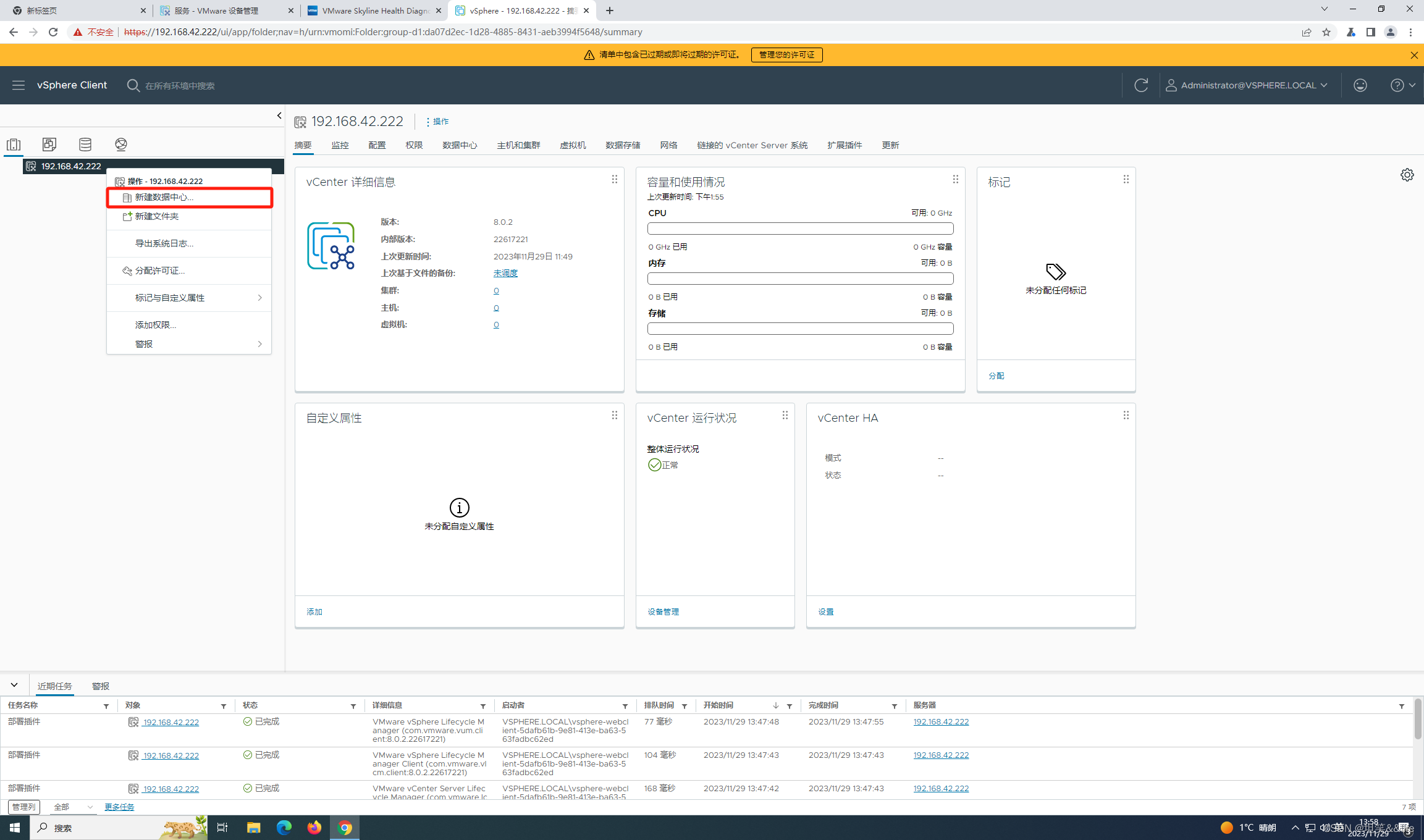The width and height of the screenshot is (1424, 840).
Task: Expand 标记与自定义属性 submenu
Action: 189,298
